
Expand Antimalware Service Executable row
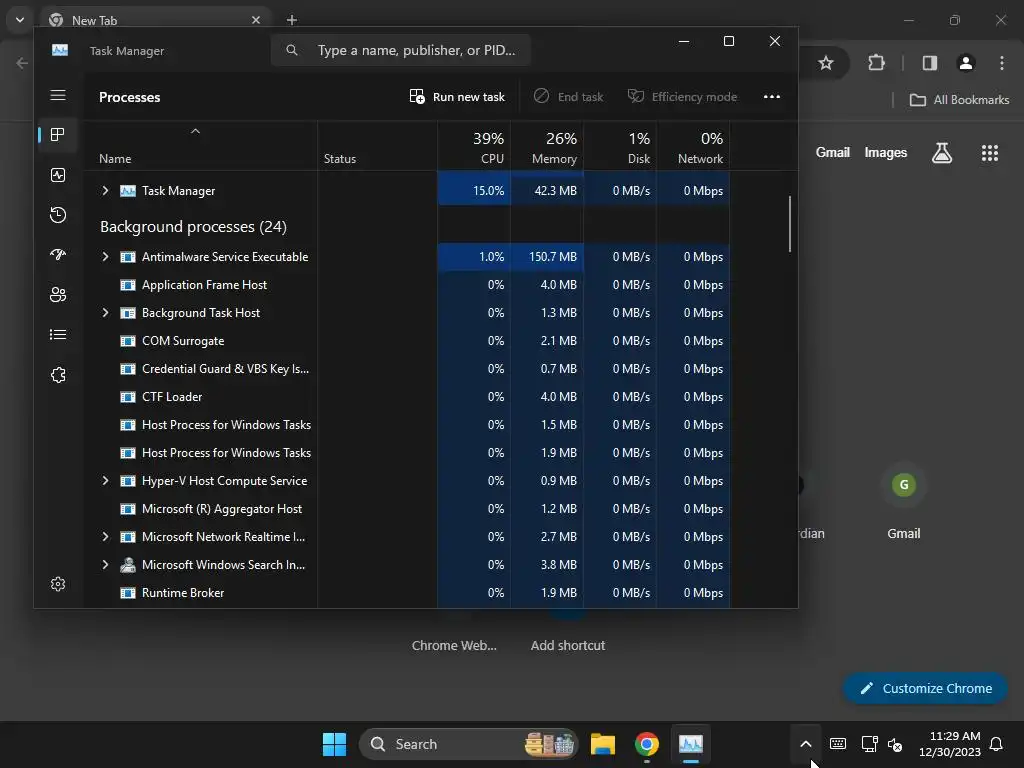coord(105,257)
